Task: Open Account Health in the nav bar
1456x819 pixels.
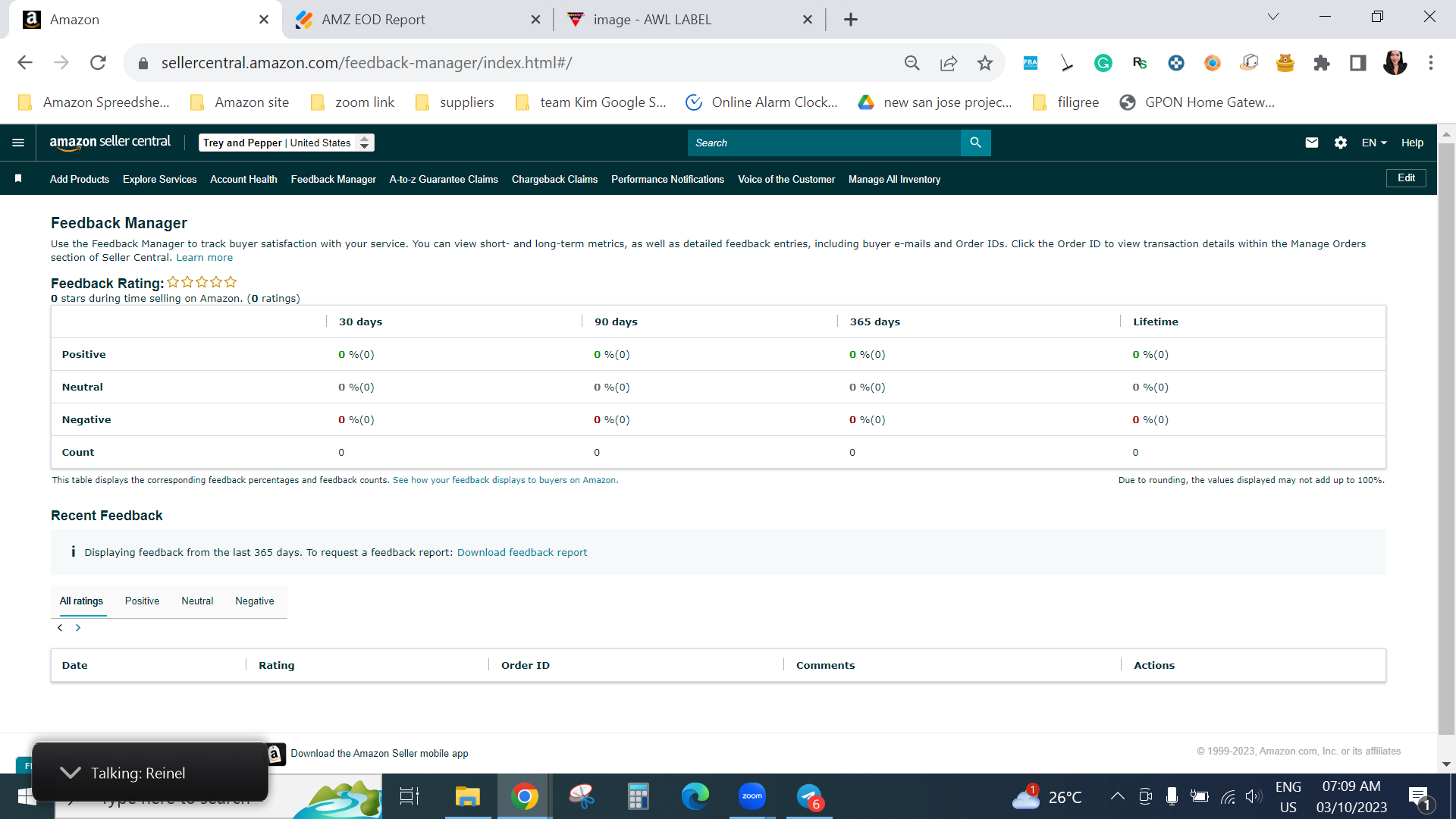Action: click(x=243, y=179)
